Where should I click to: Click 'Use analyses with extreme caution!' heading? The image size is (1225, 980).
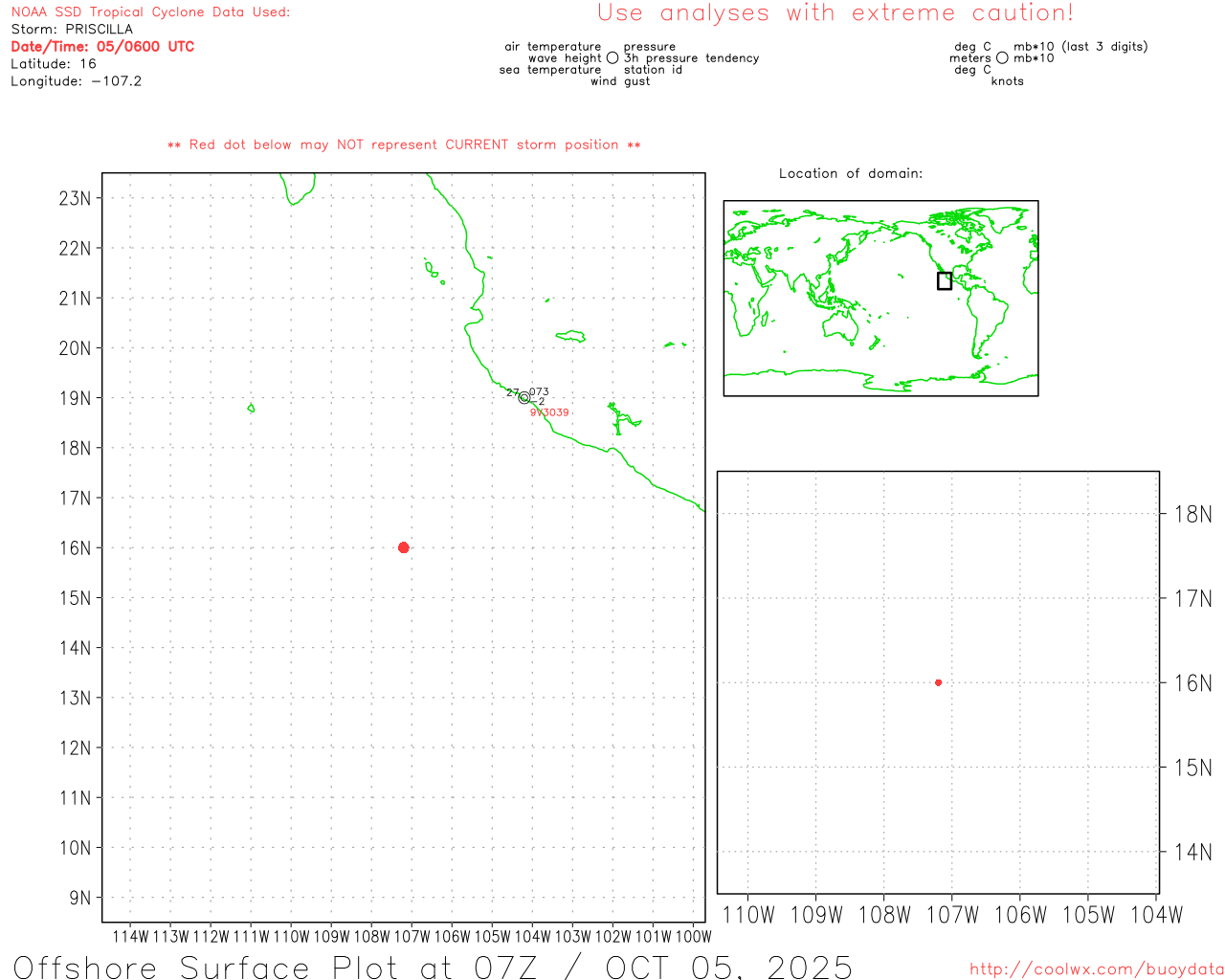pyautogui.click(x=835, y=13)
